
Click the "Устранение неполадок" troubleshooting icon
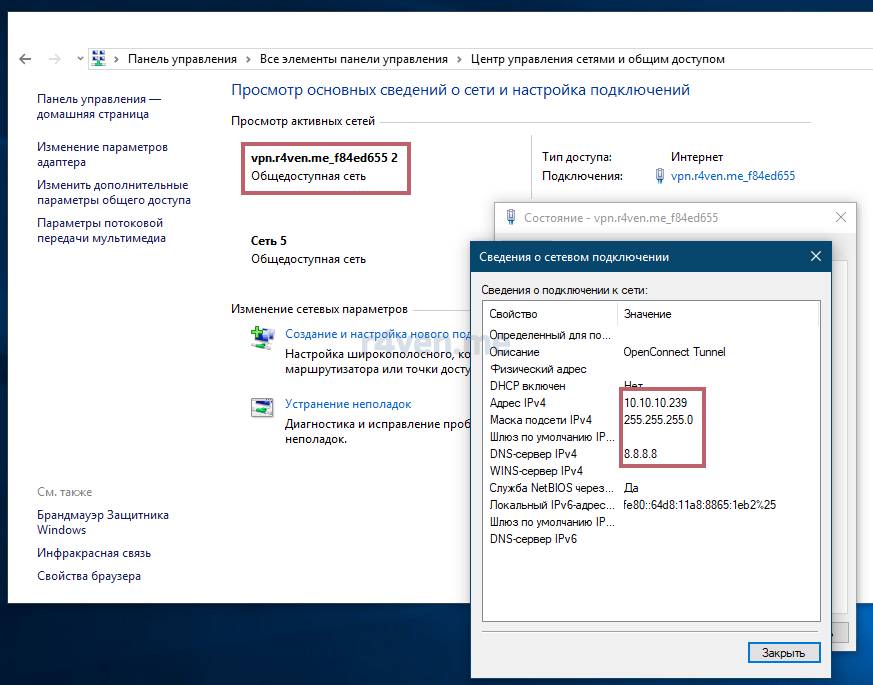click(262, 407)
